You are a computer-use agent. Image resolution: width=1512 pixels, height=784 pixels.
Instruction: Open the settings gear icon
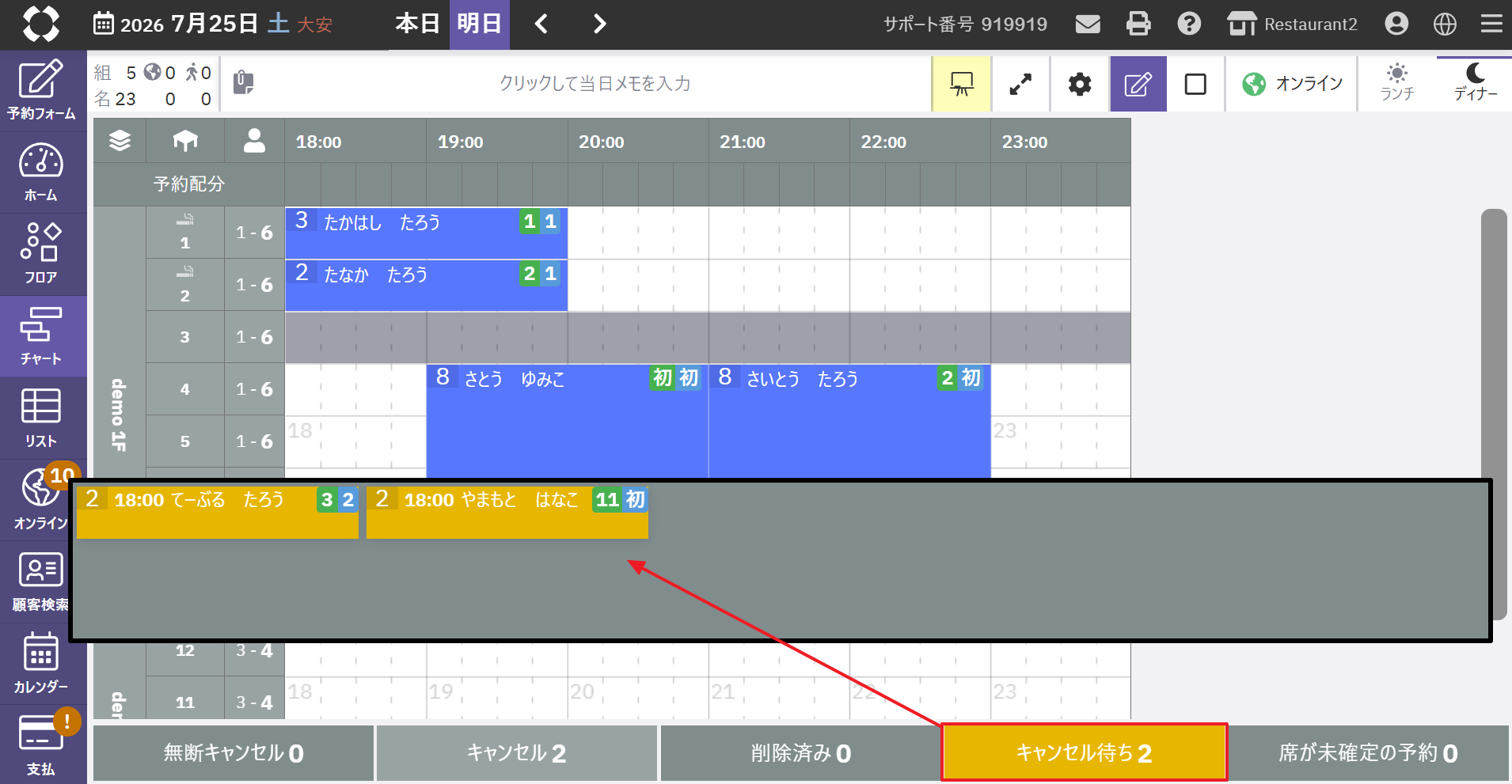[x=1080, y=84]
